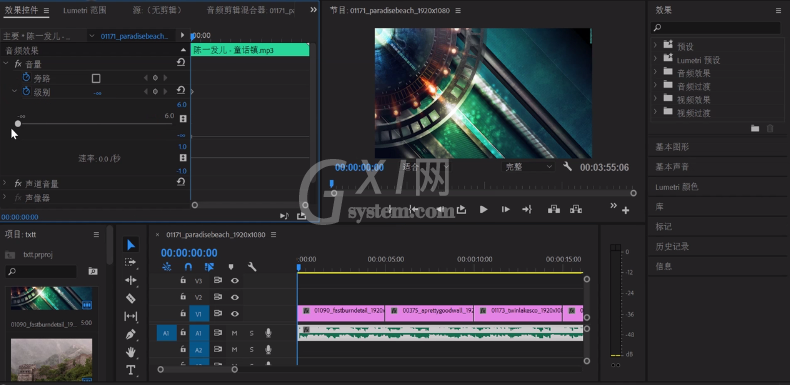
Task: Solo the A1 track
Action: pyautogui.click(x=251, y=333)
